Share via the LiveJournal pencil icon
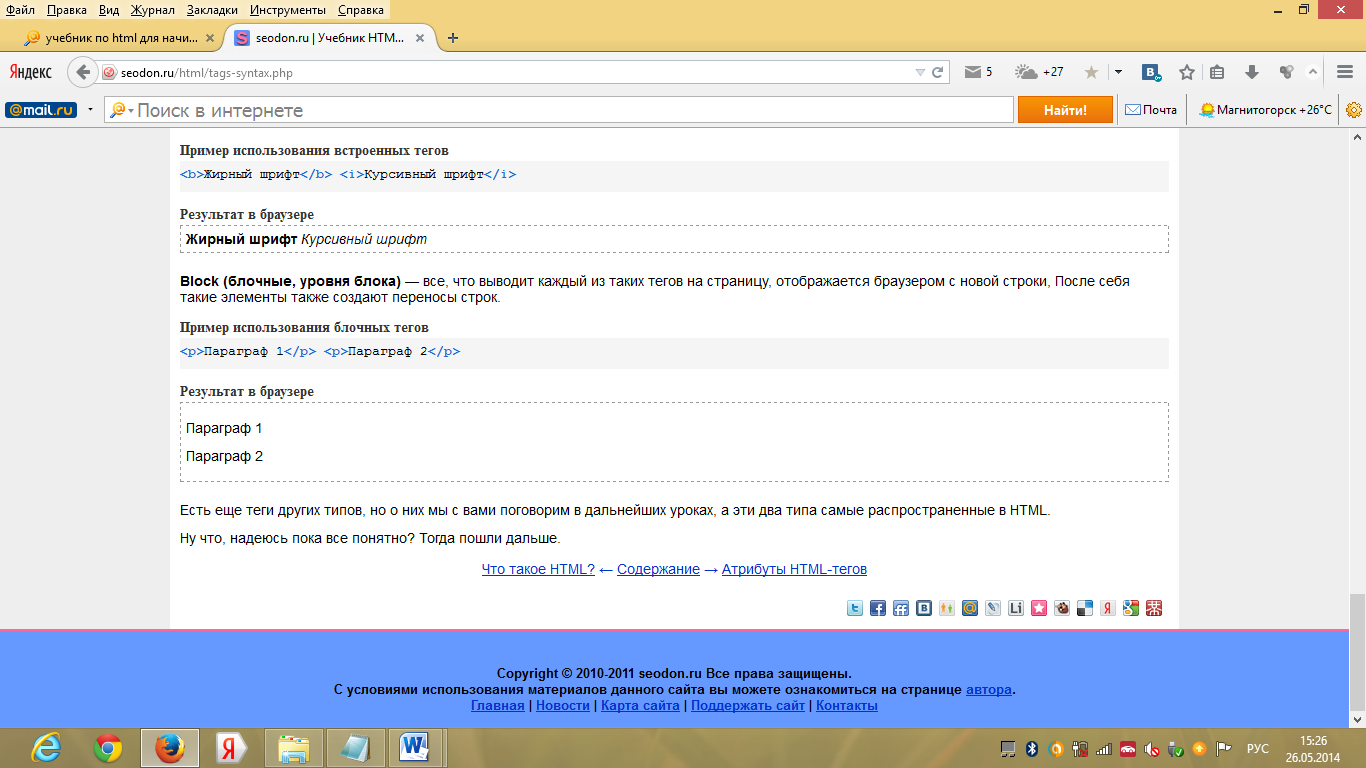 pyautogui.click(x=993, y=608)
